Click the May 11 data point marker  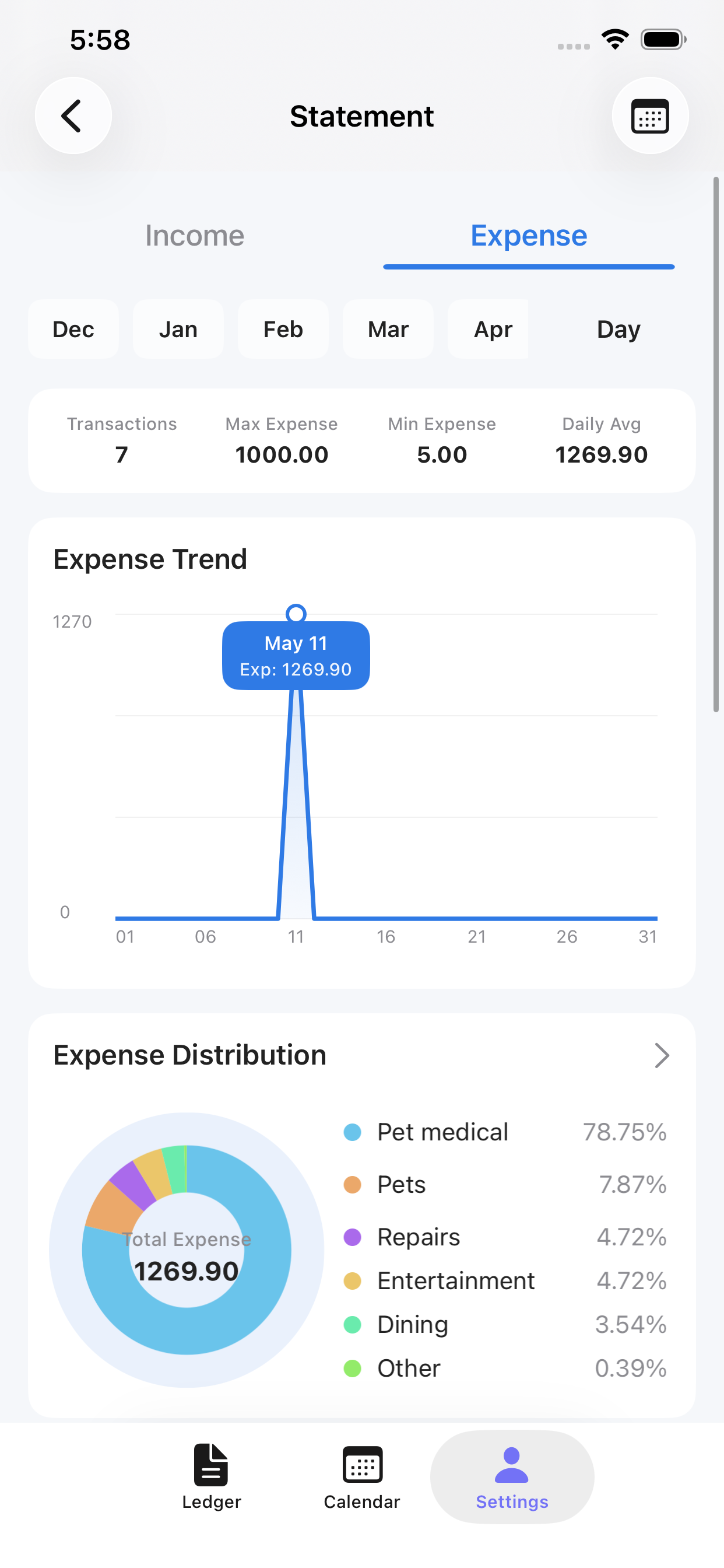click(x=296, y=614)
